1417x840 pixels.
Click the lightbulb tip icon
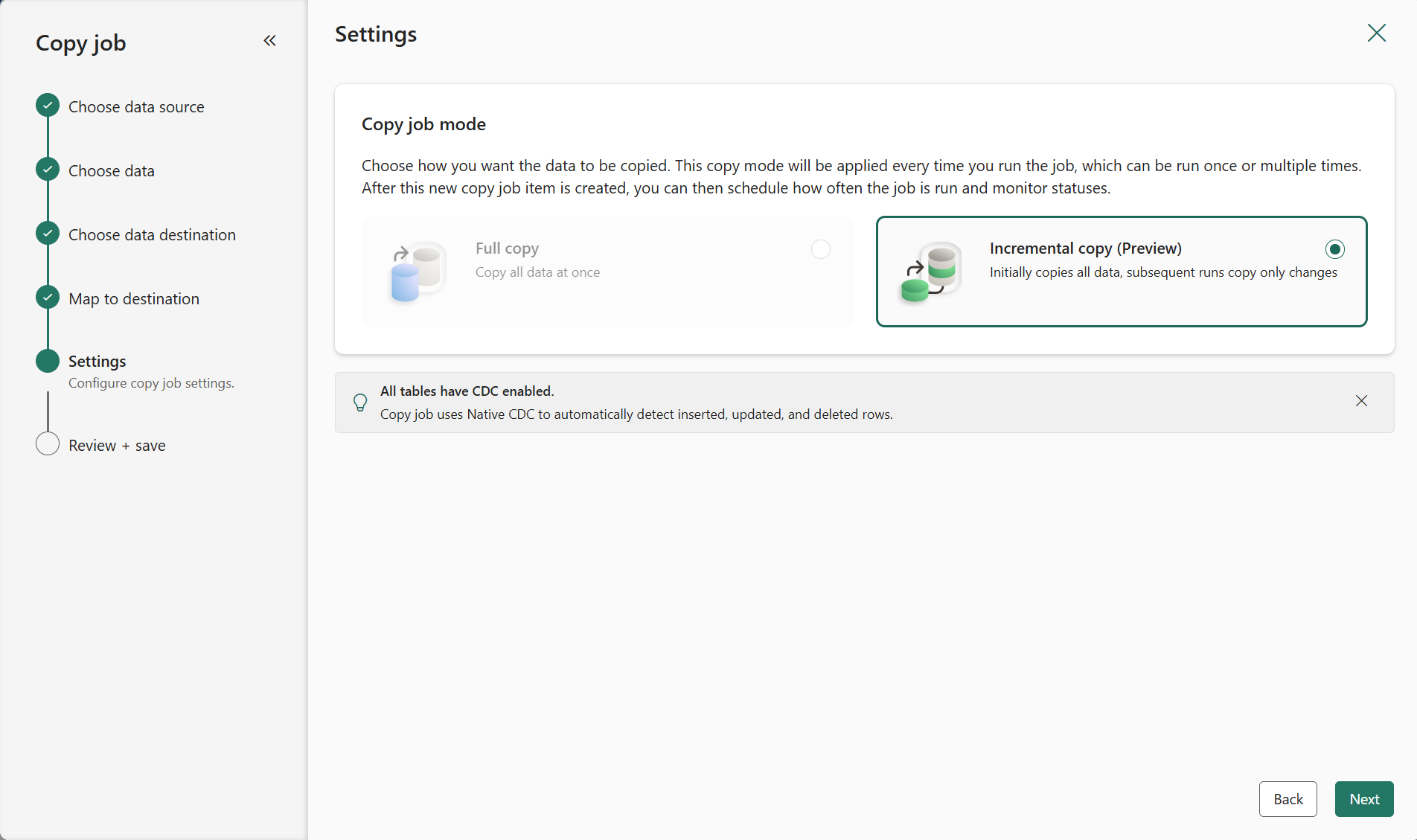coord(360,403)
